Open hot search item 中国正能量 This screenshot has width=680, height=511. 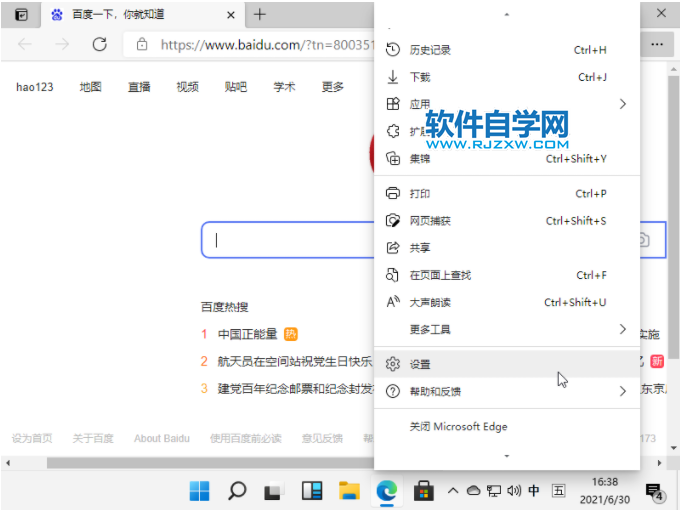247,334
